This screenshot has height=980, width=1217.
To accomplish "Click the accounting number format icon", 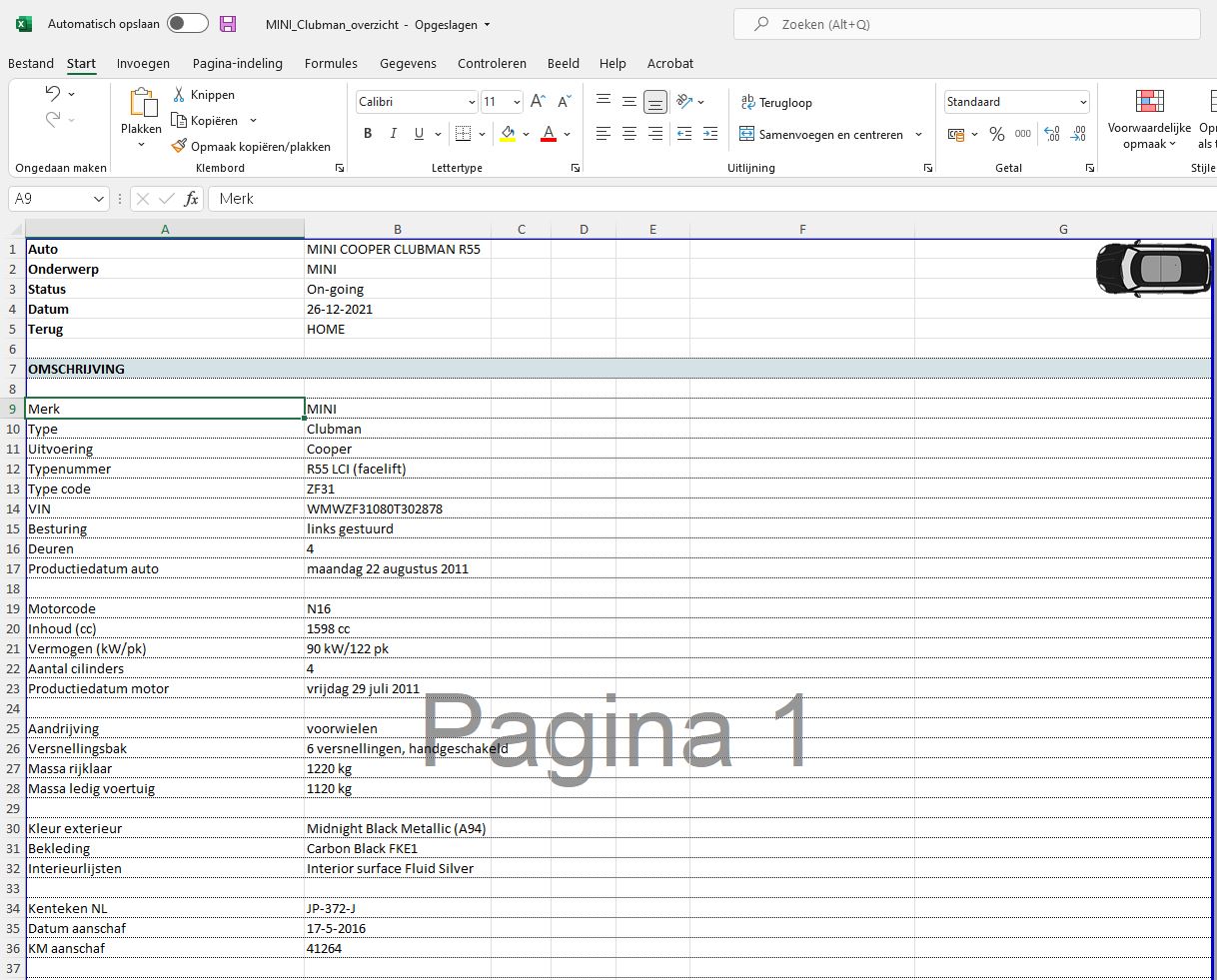I will click(956, 134).
